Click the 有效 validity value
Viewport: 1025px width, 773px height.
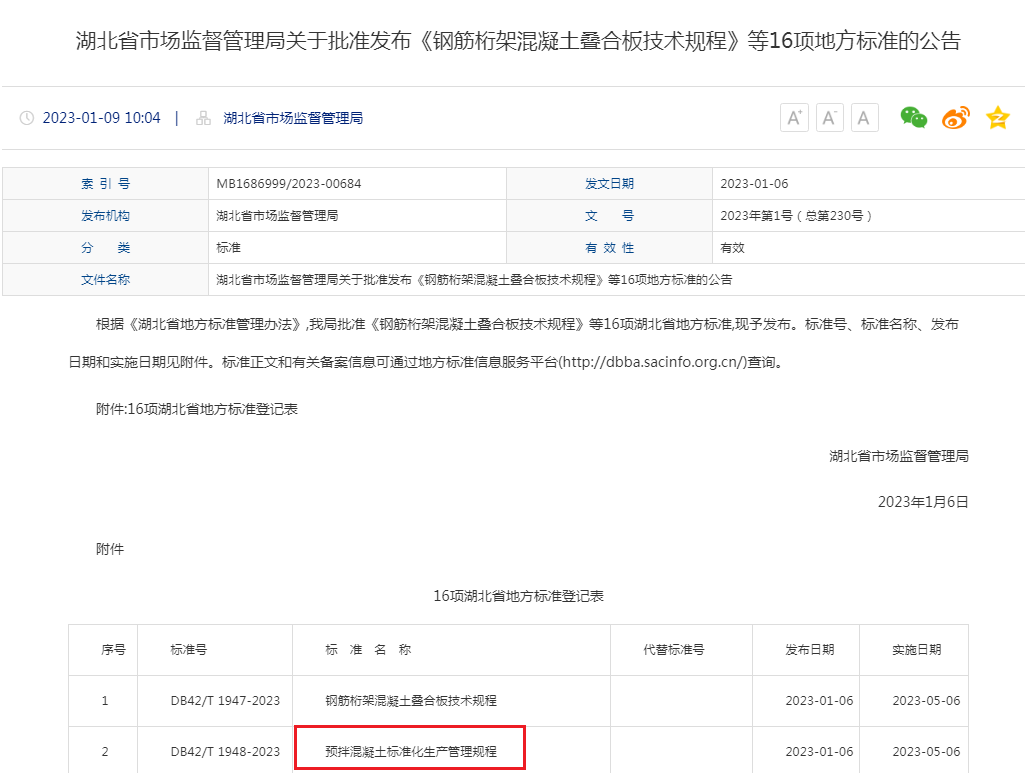click(731, 247)
